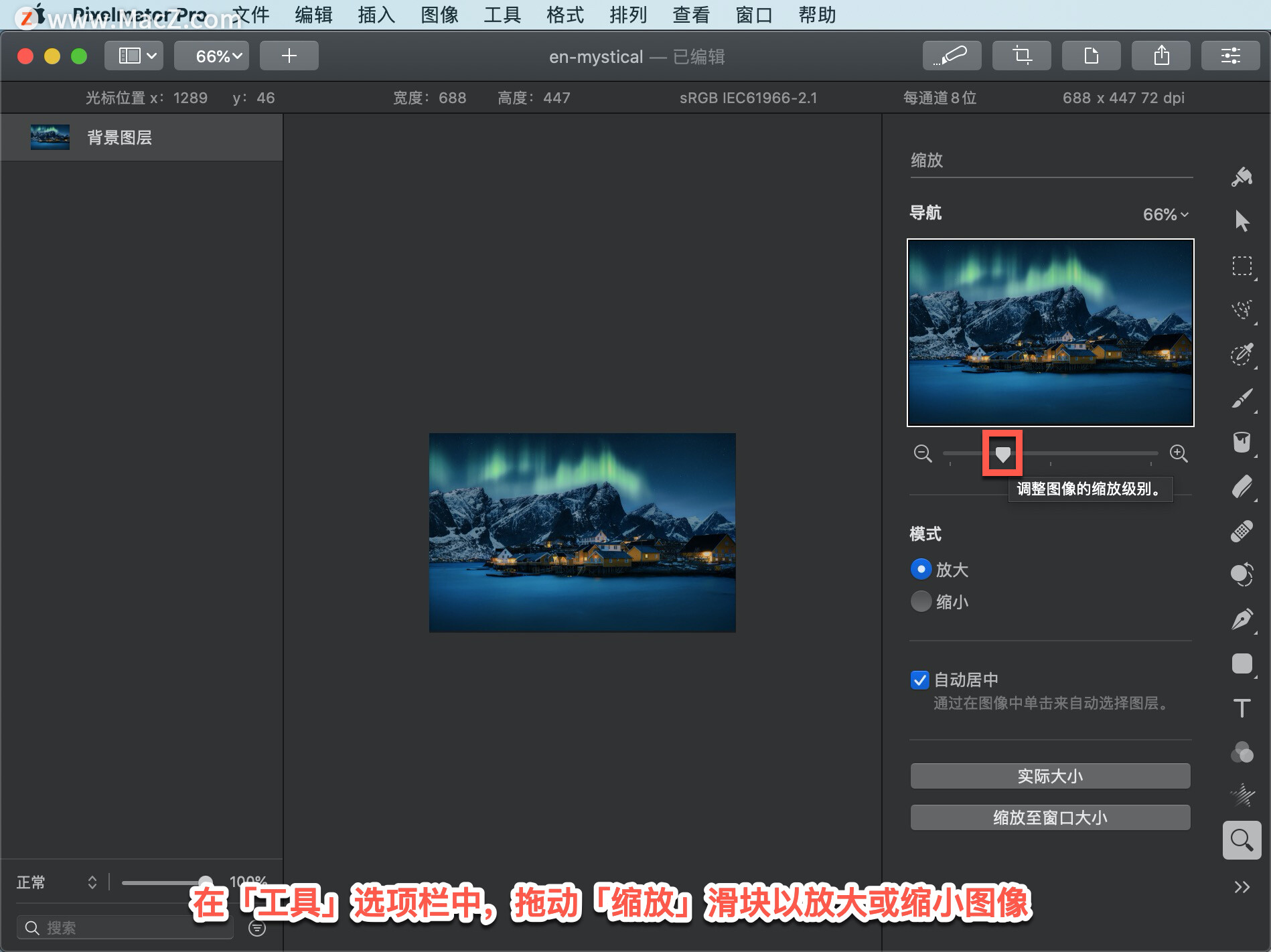Open the 66% zoom dropdown in toolbar
Viewport: 1271px width, 952px height.
click(212, 56)
